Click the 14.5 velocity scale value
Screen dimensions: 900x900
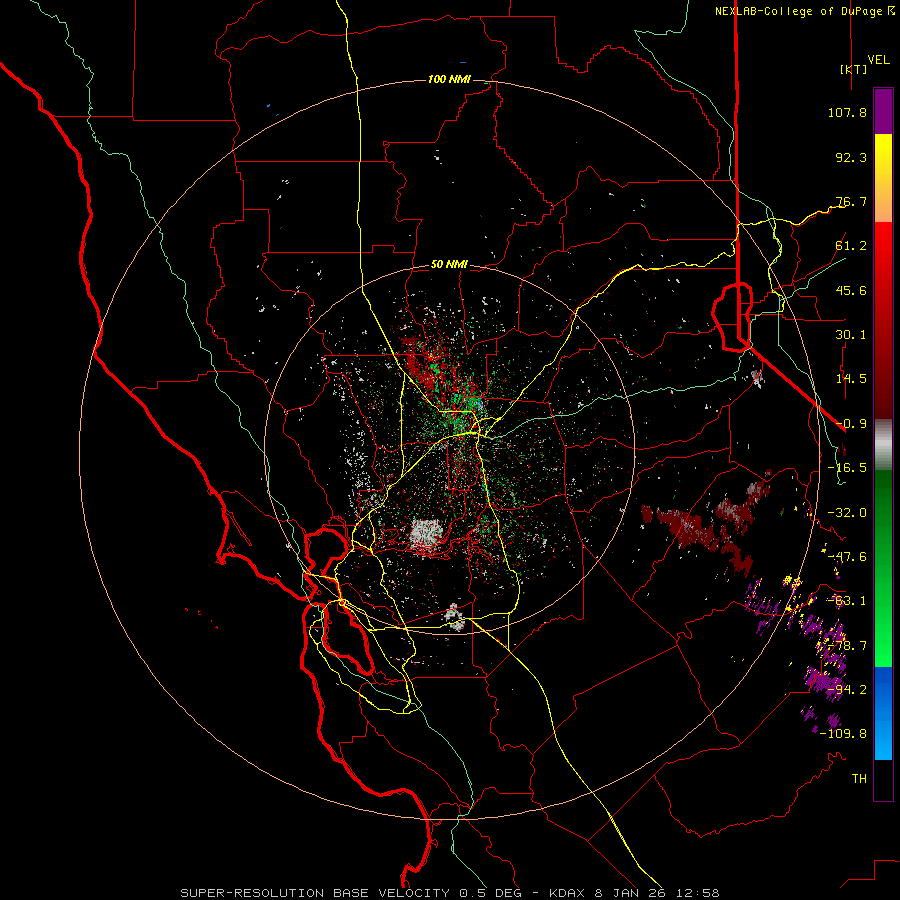click(851, 379)
